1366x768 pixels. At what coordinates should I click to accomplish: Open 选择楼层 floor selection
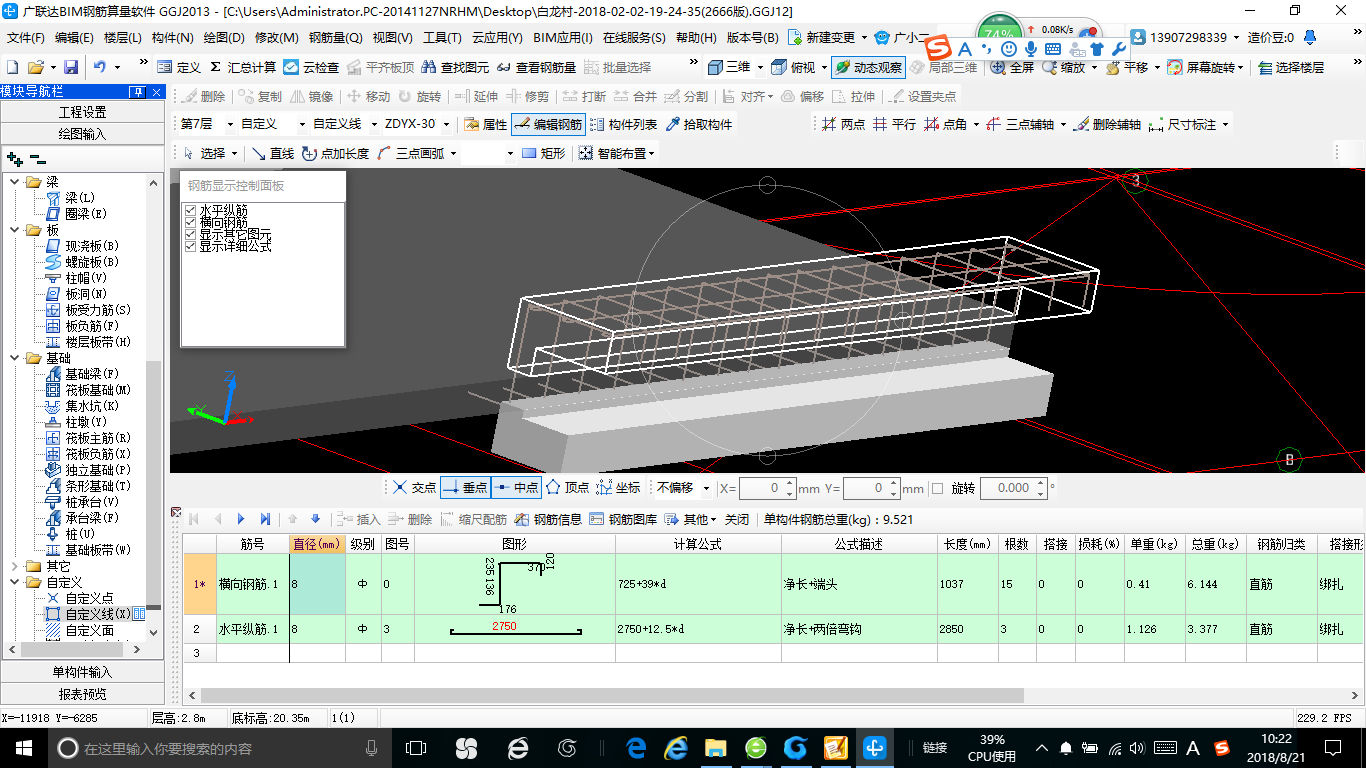pos(1290,67)
